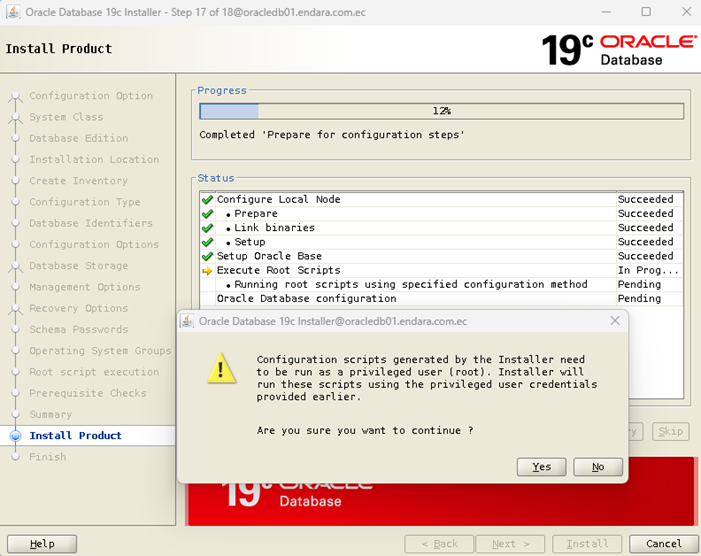Select Running root scripts using specified method row
701x556 pixels.
pyautogui.click(x=441, y=284)
